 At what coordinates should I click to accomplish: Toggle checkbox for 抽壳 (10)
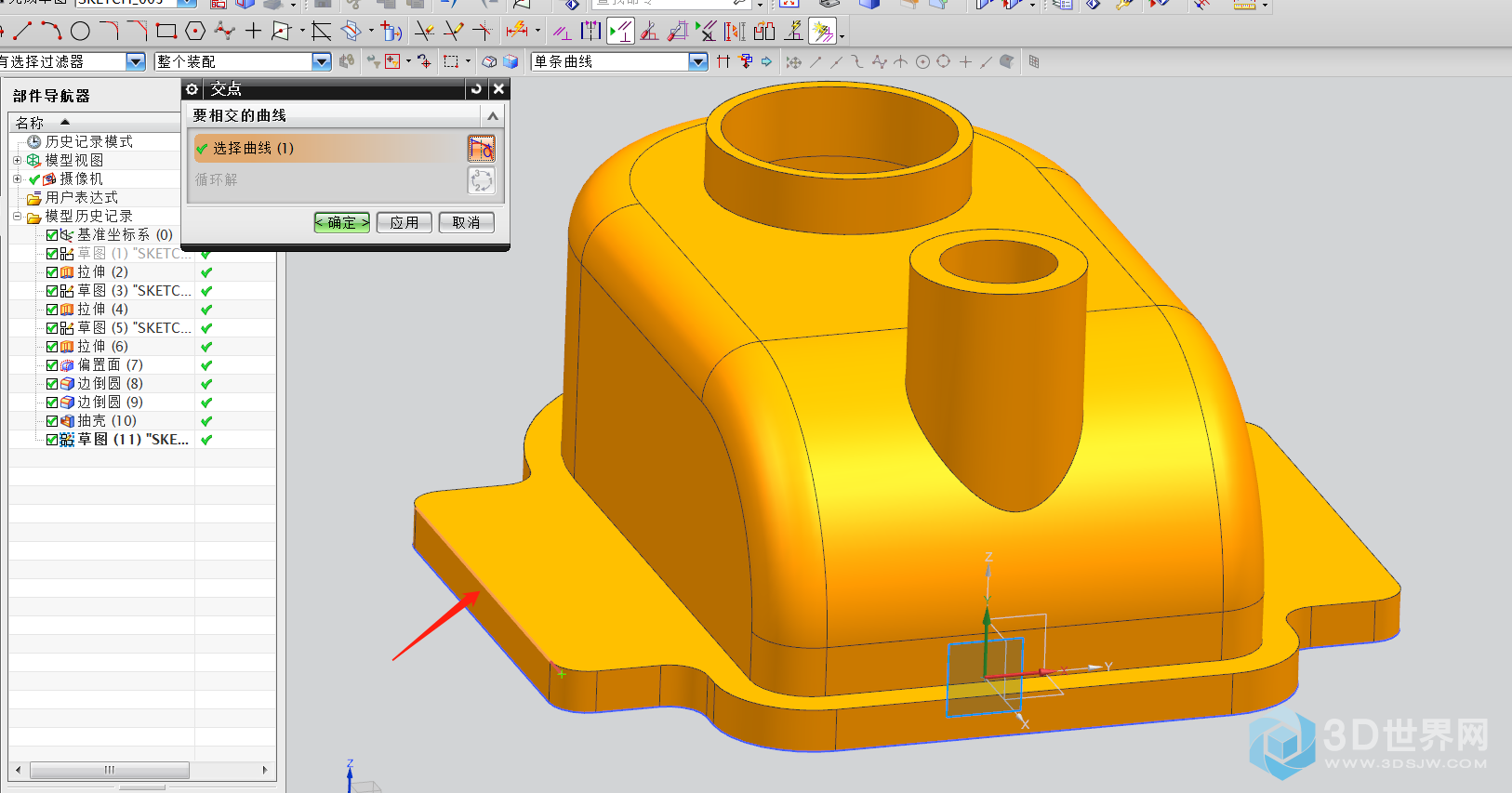(x=52, y=421)
